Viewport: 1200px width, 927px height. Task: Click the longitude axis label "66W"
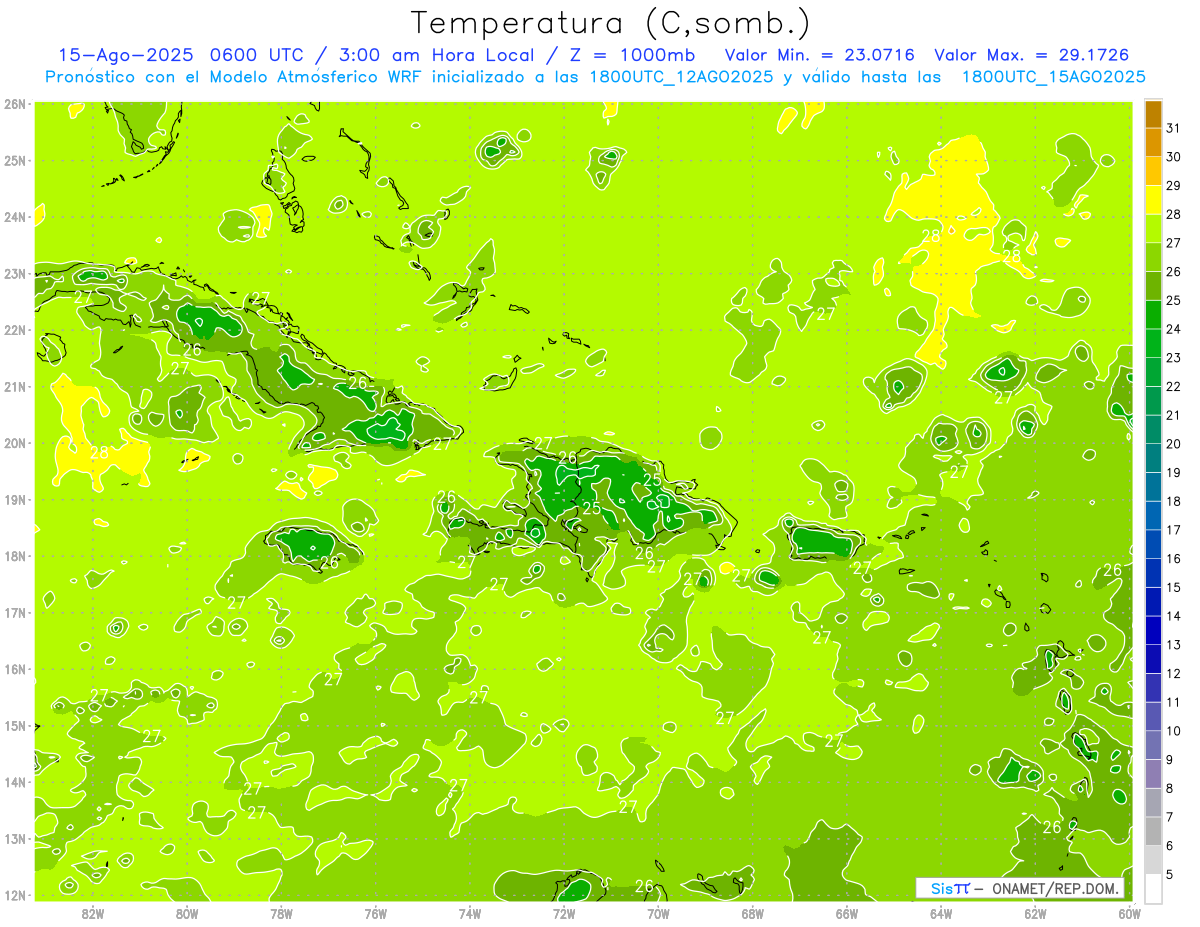[847, 914]
